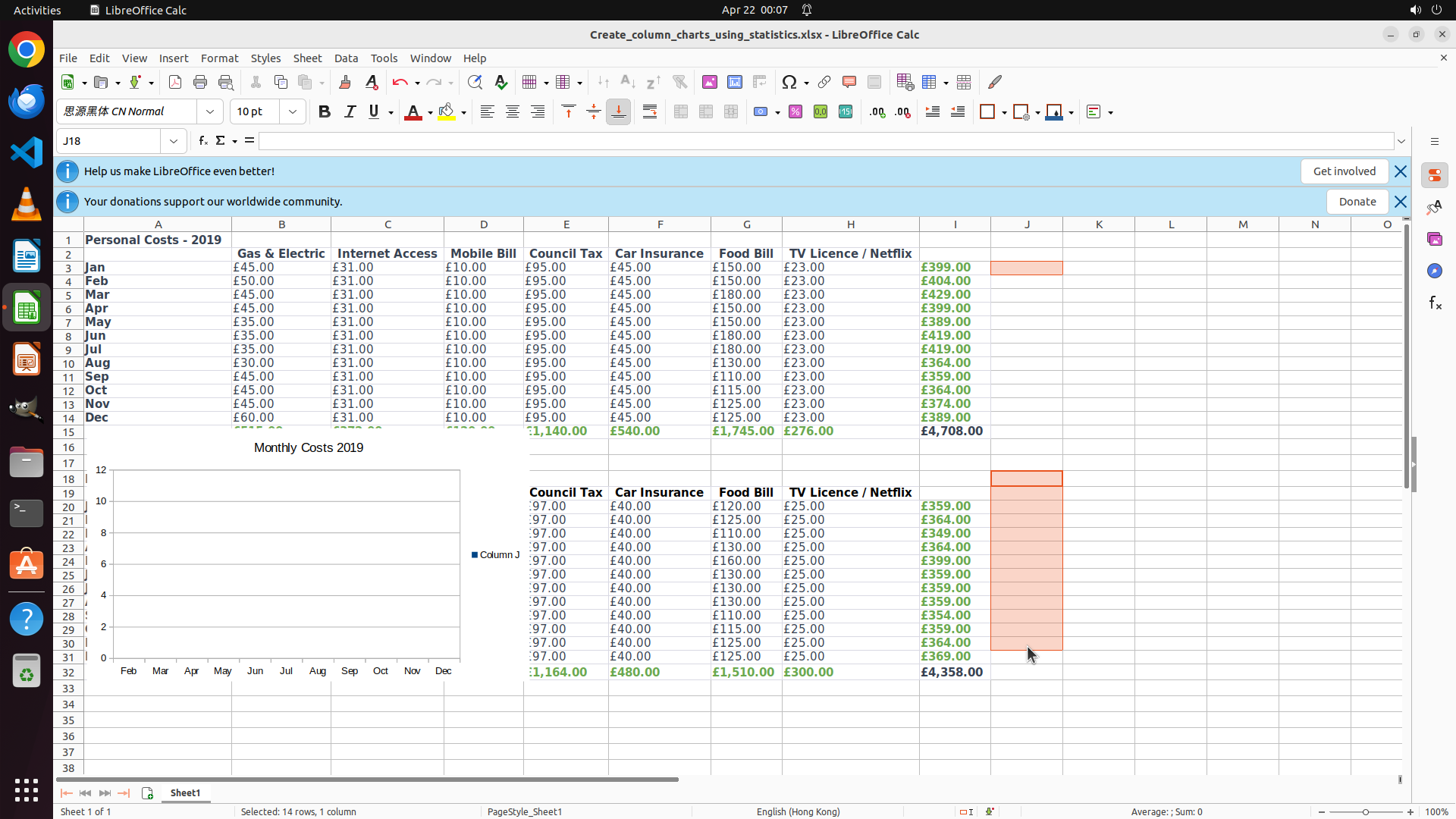The height and width of the screenshot is (819, 1456).
Task: Click the Export as PDF icon
Action: coord(175,83)
